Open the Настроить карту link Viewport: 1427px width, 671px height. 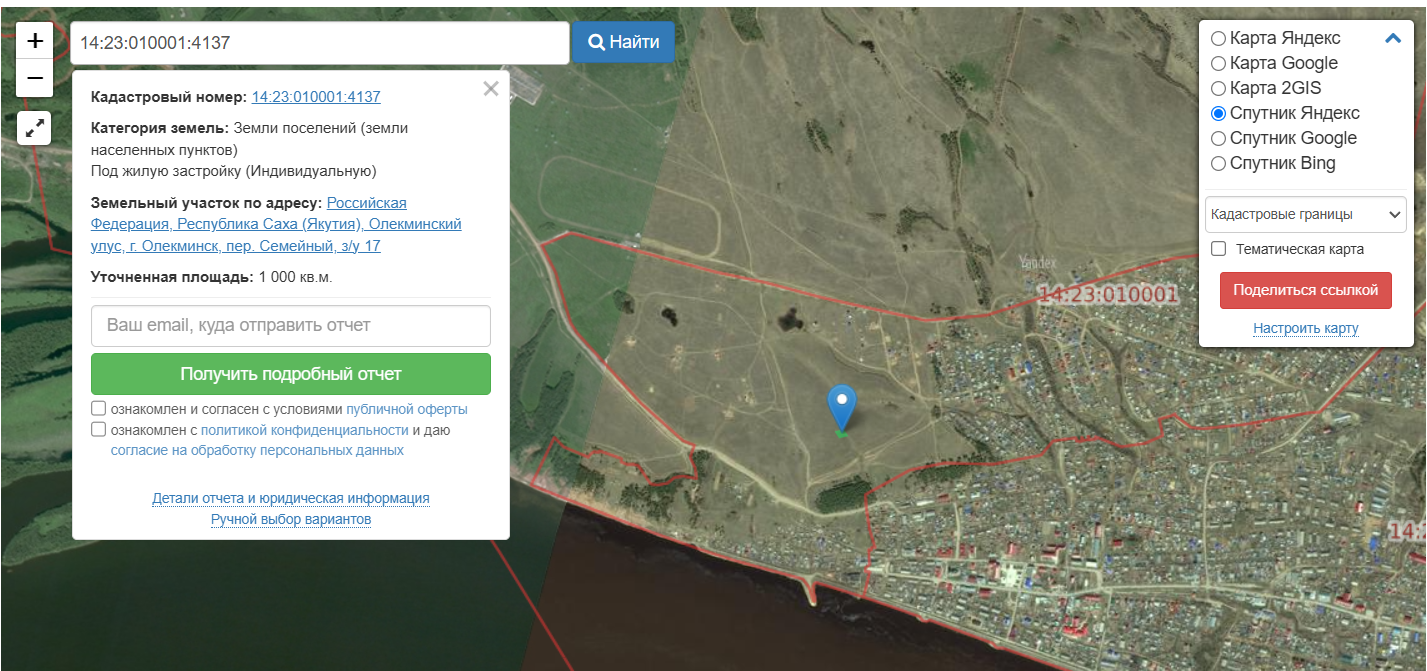1306,328
